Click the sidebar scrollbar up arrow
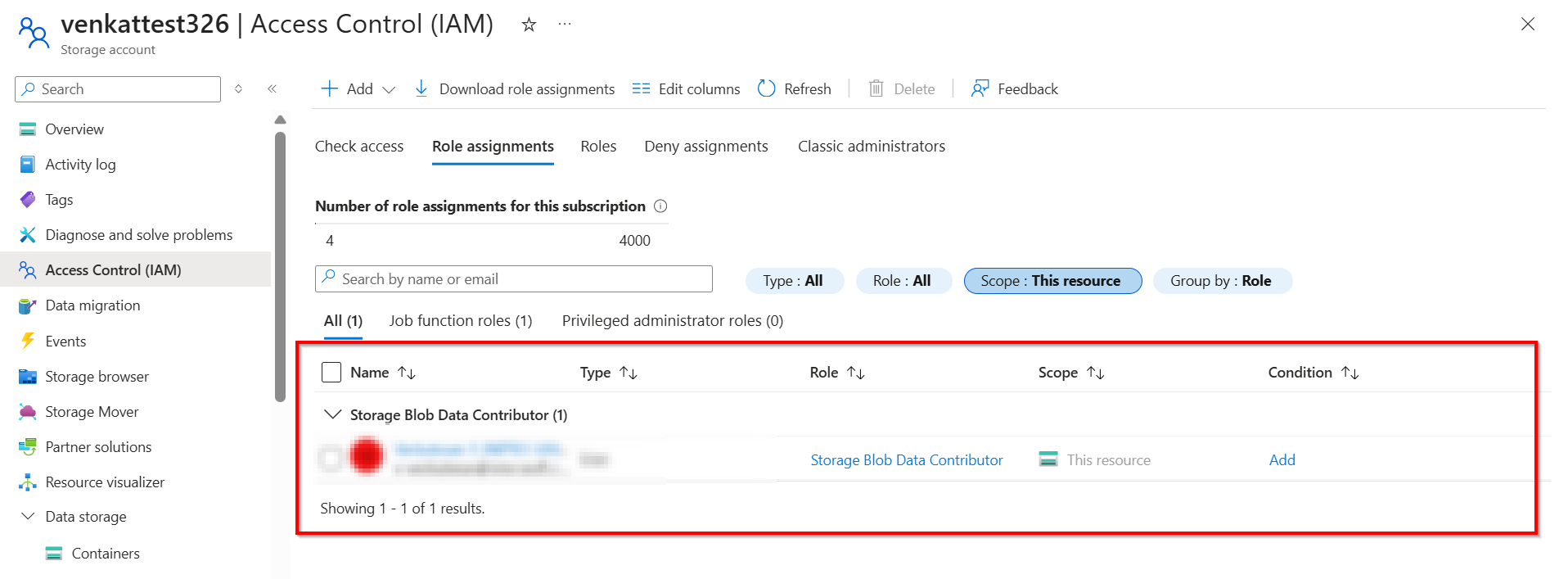 click(x=280, y=120)
